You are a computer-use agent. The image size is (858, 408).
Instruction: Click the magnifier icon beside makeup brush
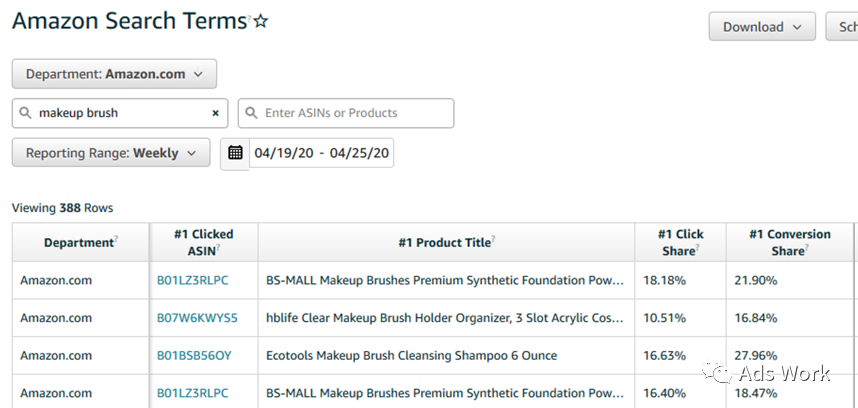[x=25, y=114]
